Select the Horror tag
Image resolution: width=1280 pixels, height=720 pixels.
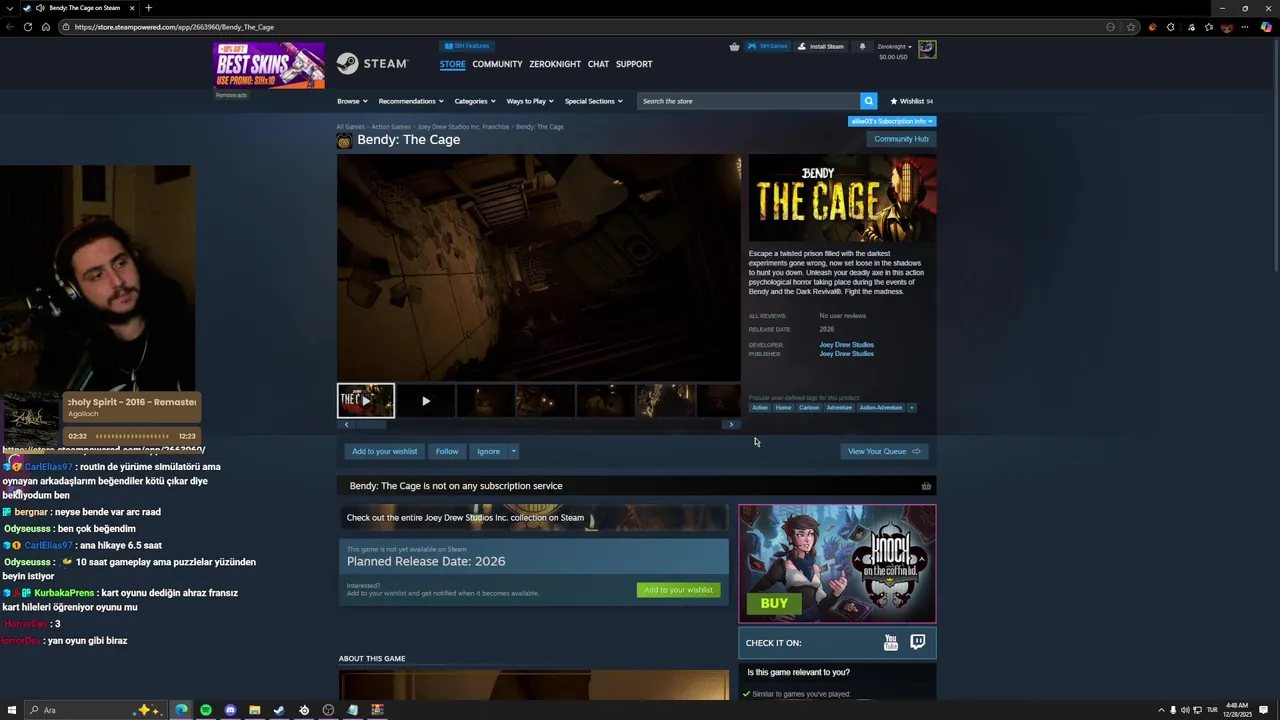pos(783,408)
